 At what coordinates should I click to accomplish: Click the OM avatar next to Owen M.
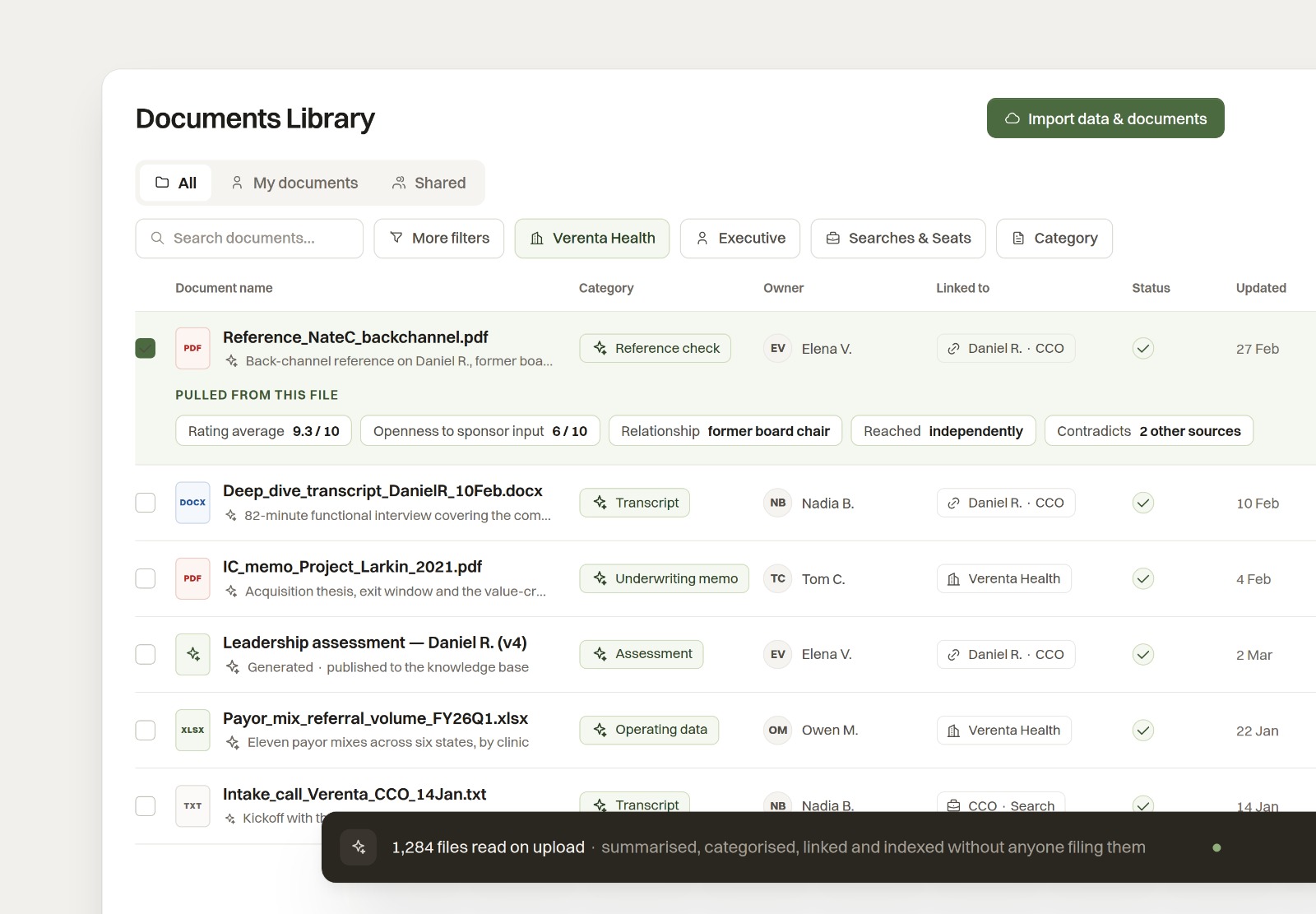click(x=777, y=730)
